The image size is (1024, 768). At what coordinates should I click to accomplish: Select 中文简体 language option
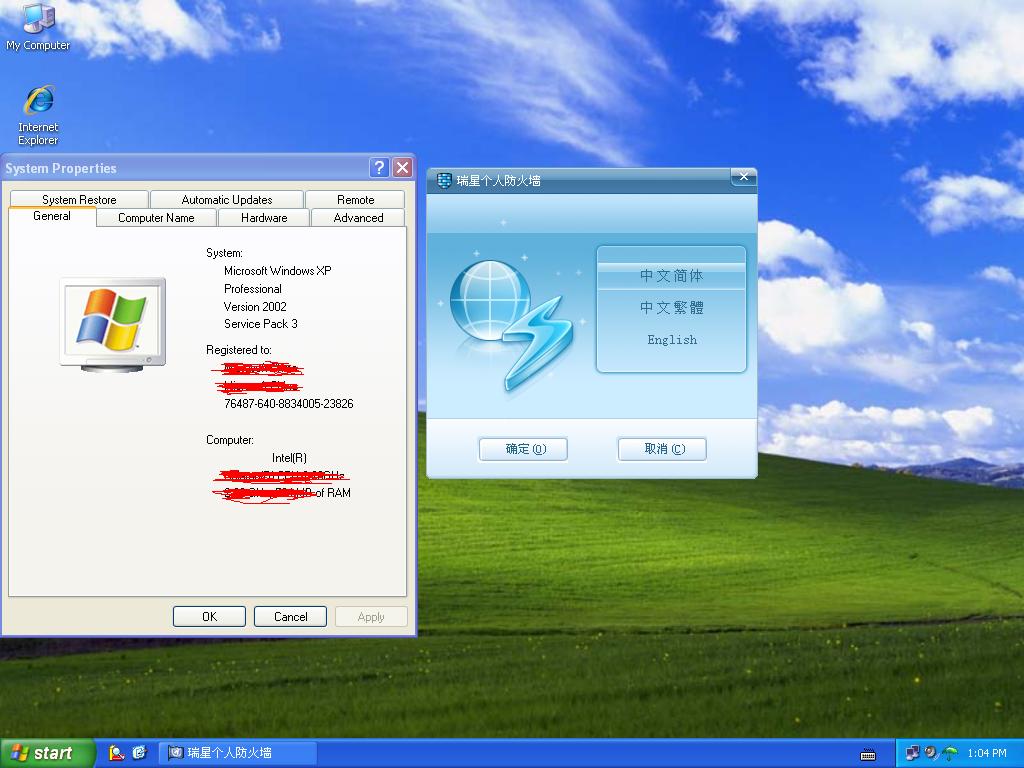(x=671, y=276)
